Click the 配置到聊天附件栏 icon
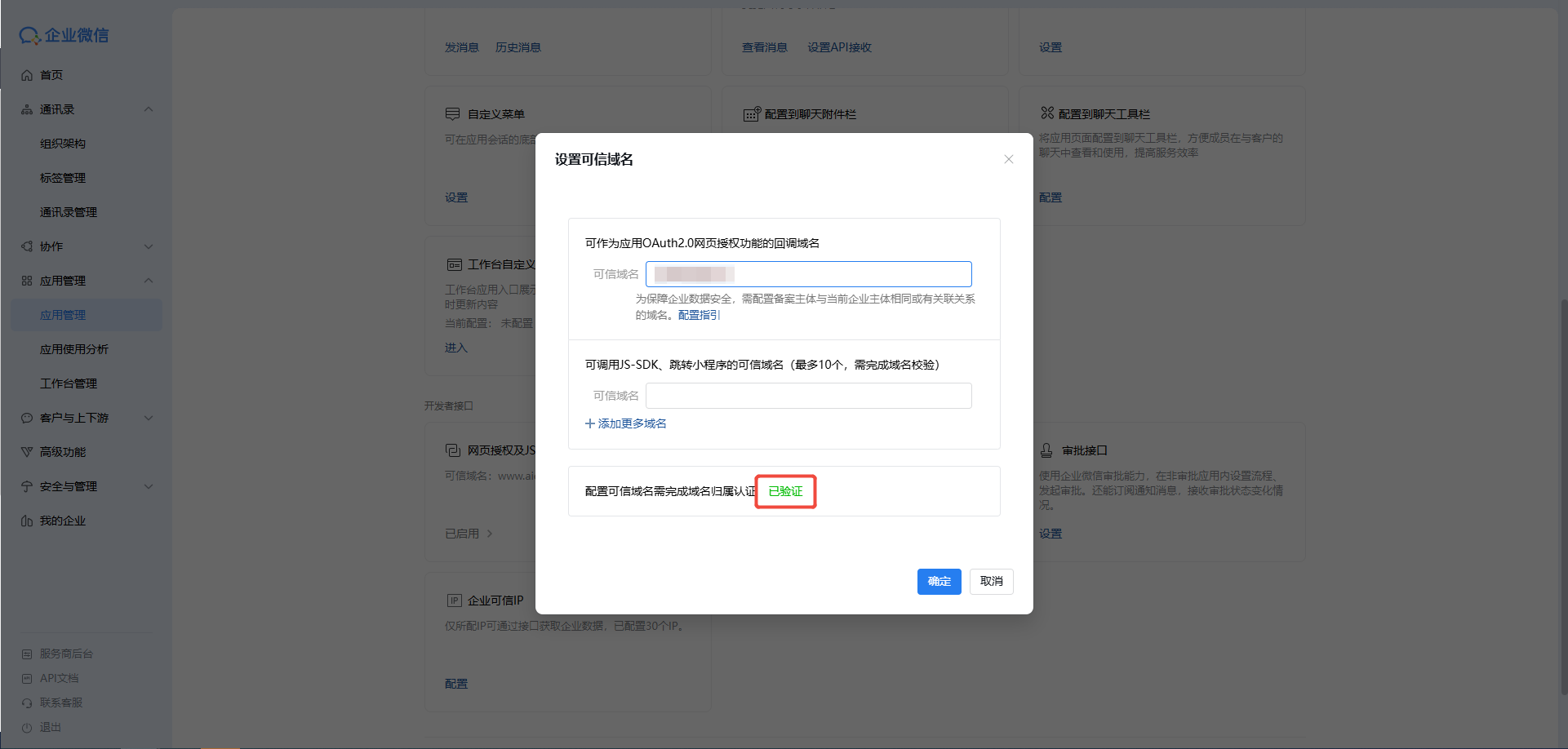1568x749 pixels. point(752,114)
